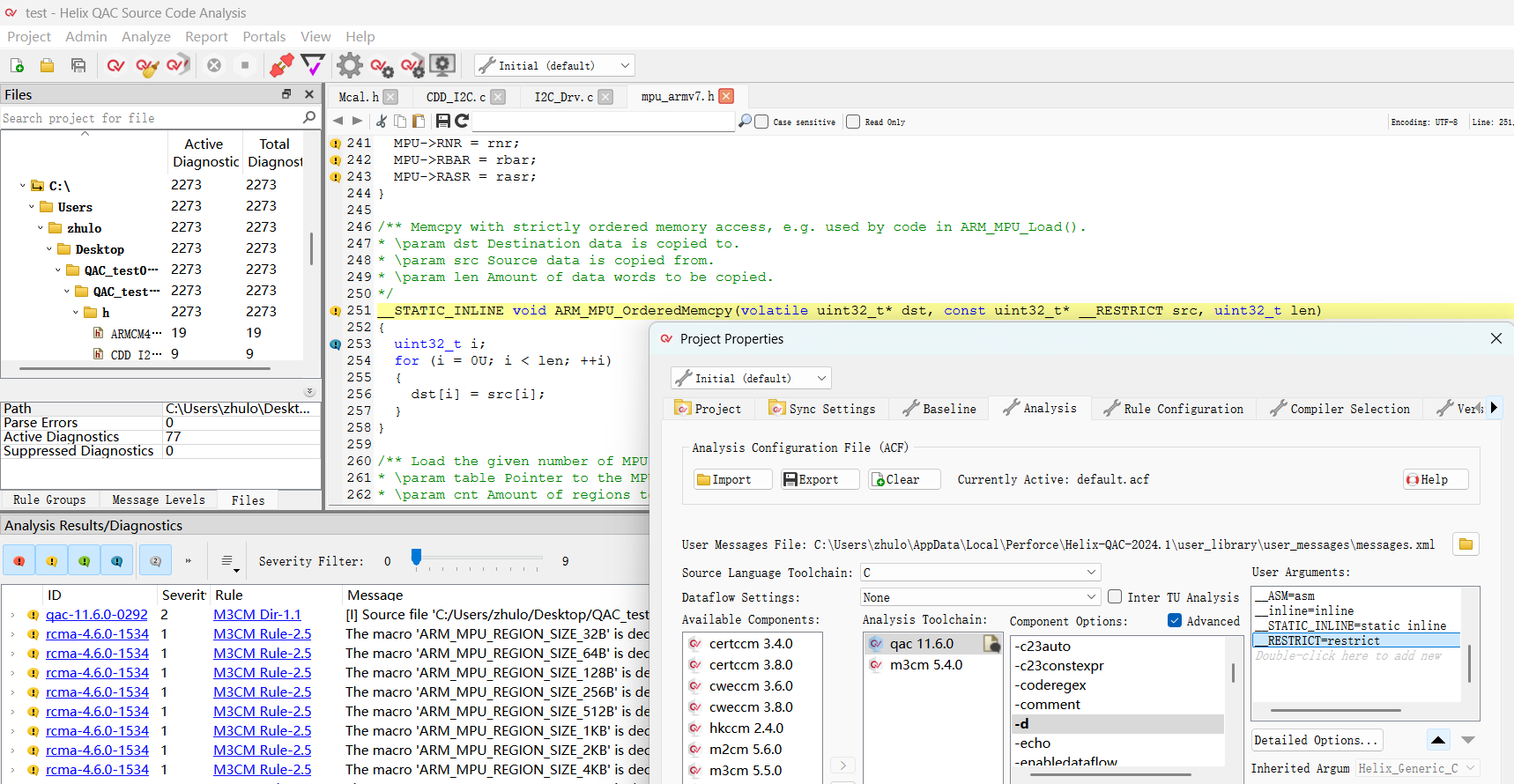Open the Portals menu
The height and width of the screenshot is (784, 1514).
264,36
